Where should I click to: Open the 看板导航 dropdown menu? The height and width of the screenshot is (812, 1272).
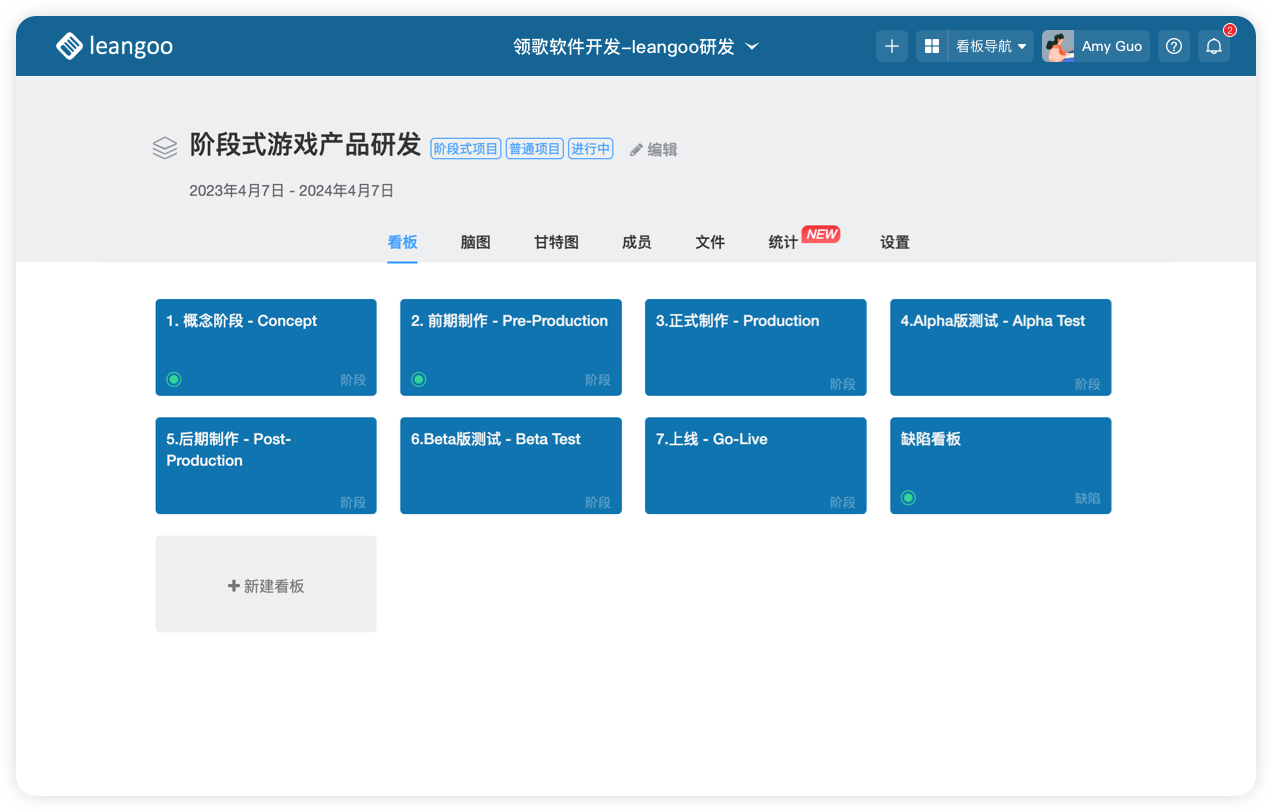(991, 46)
